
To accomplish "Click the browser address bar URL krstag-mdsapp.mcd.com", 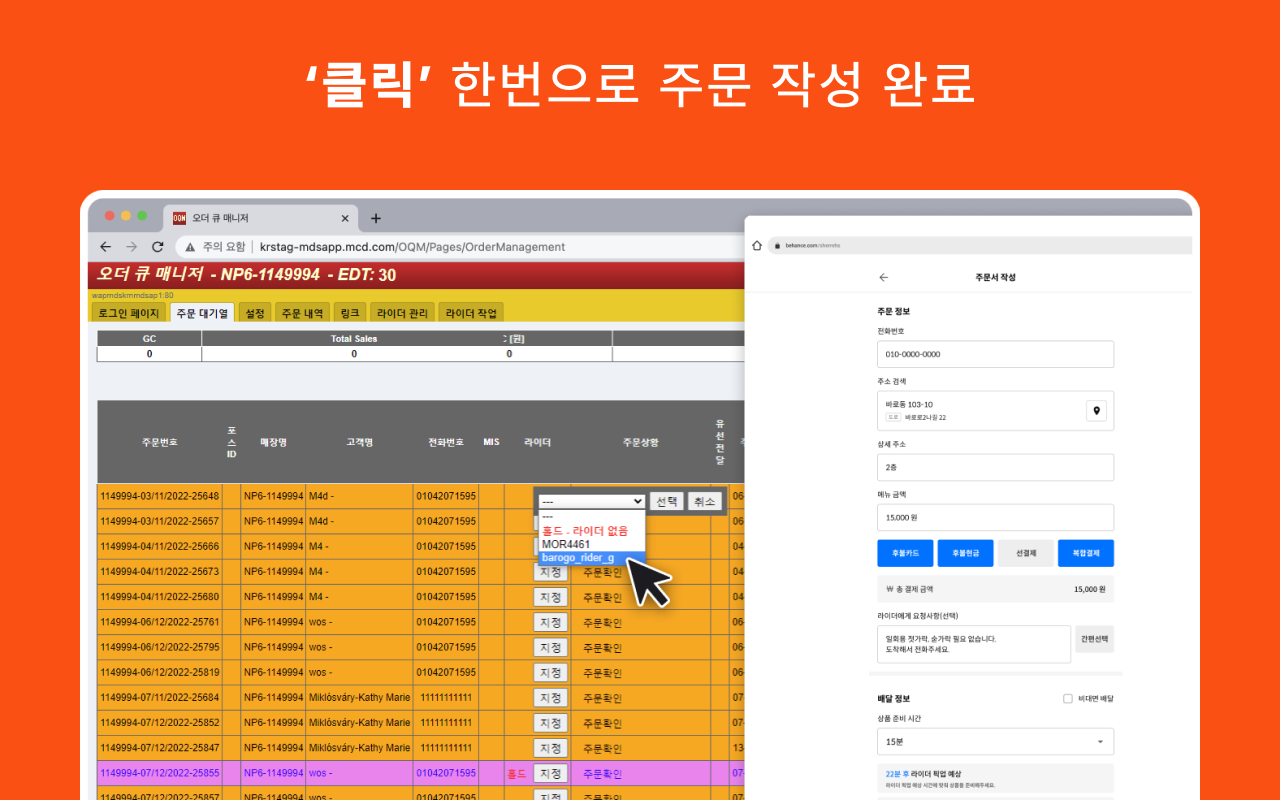I will [x=412, y=247].
